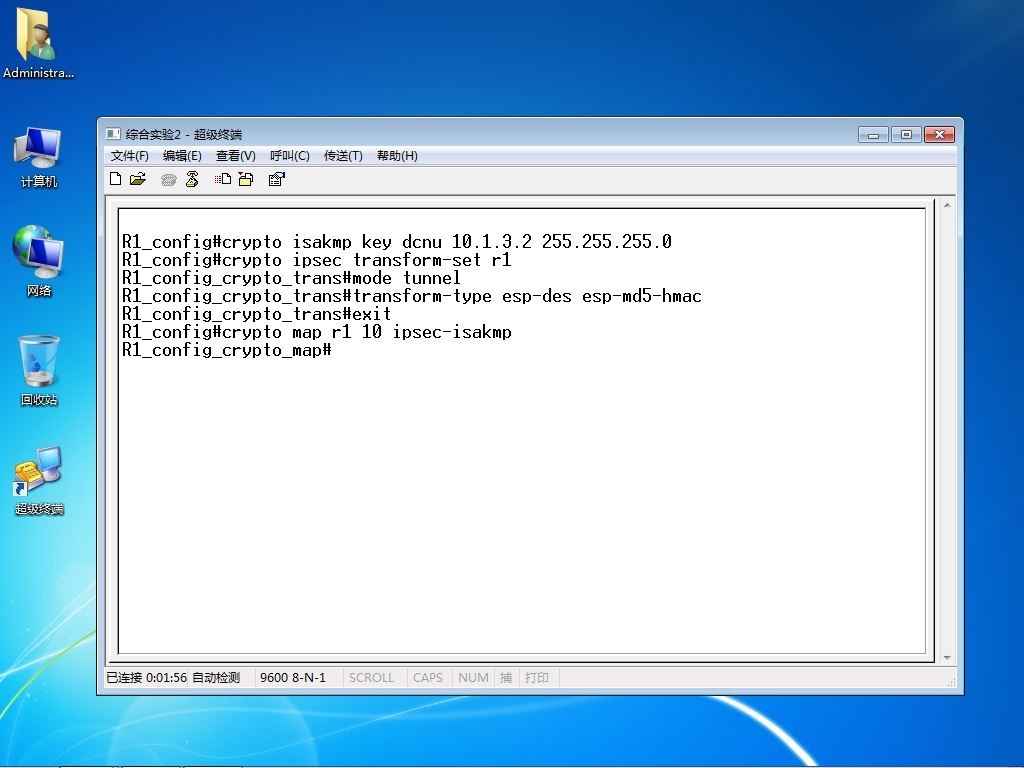Image resolution: width=1024 pixels, height=768 pixels.
Task: Open the 编辑(E) menu
Action: click(182, 155)
